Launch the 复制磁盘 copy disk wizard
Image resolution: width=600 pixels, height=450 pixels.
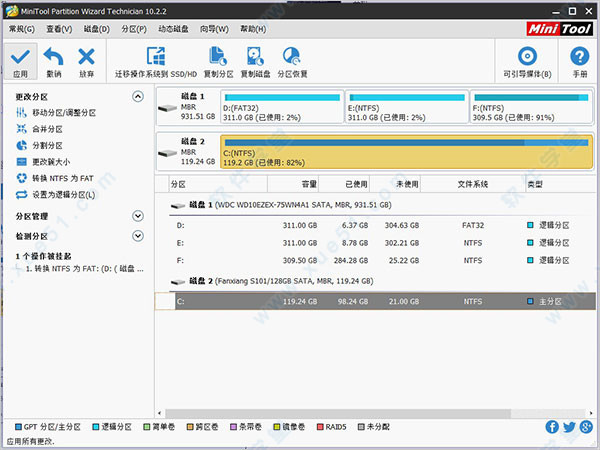(255, 61)
